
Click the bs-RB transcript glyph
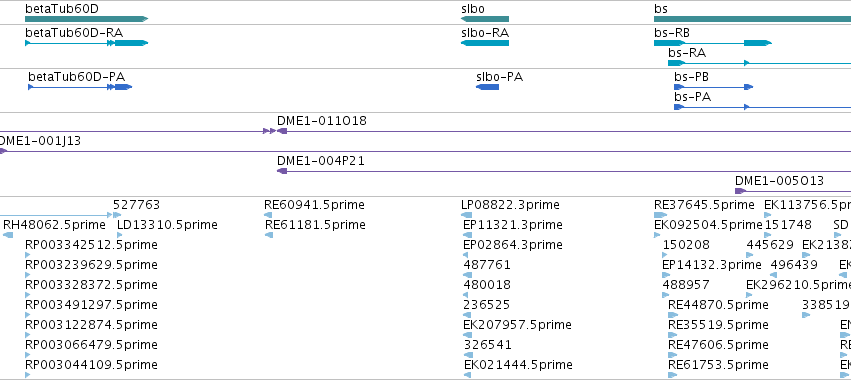(x=713, y=43)
